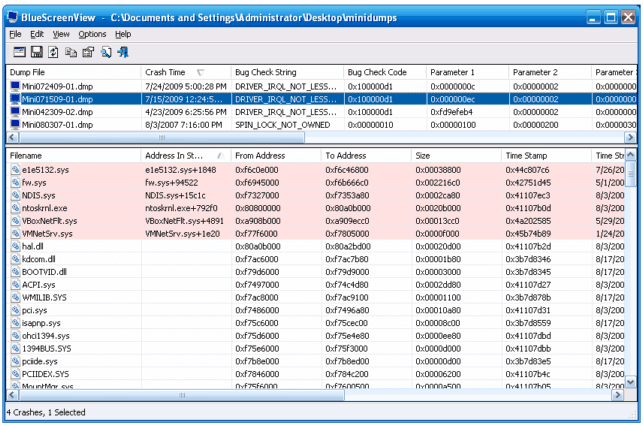
Task: Sort by Bug Check String header
Action: pyautogui.click(x=287, y=72)
